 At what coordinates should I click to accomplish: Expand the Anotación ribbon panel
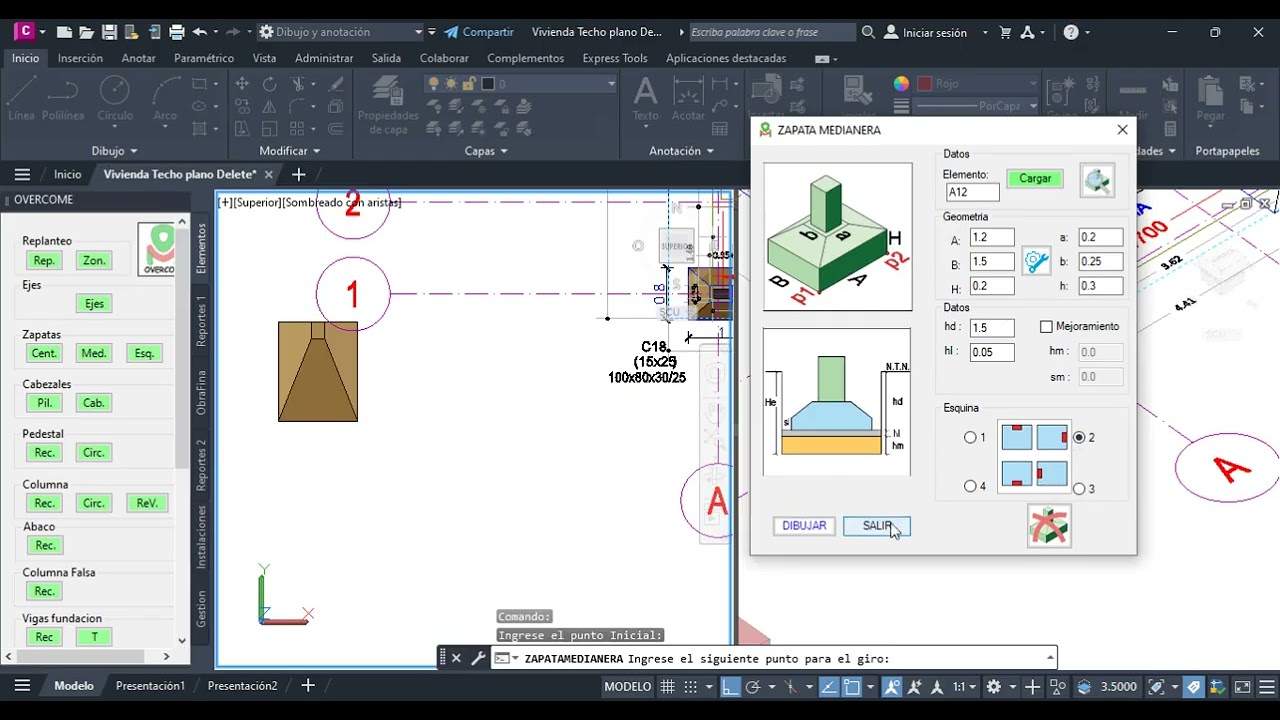point(682,151)
